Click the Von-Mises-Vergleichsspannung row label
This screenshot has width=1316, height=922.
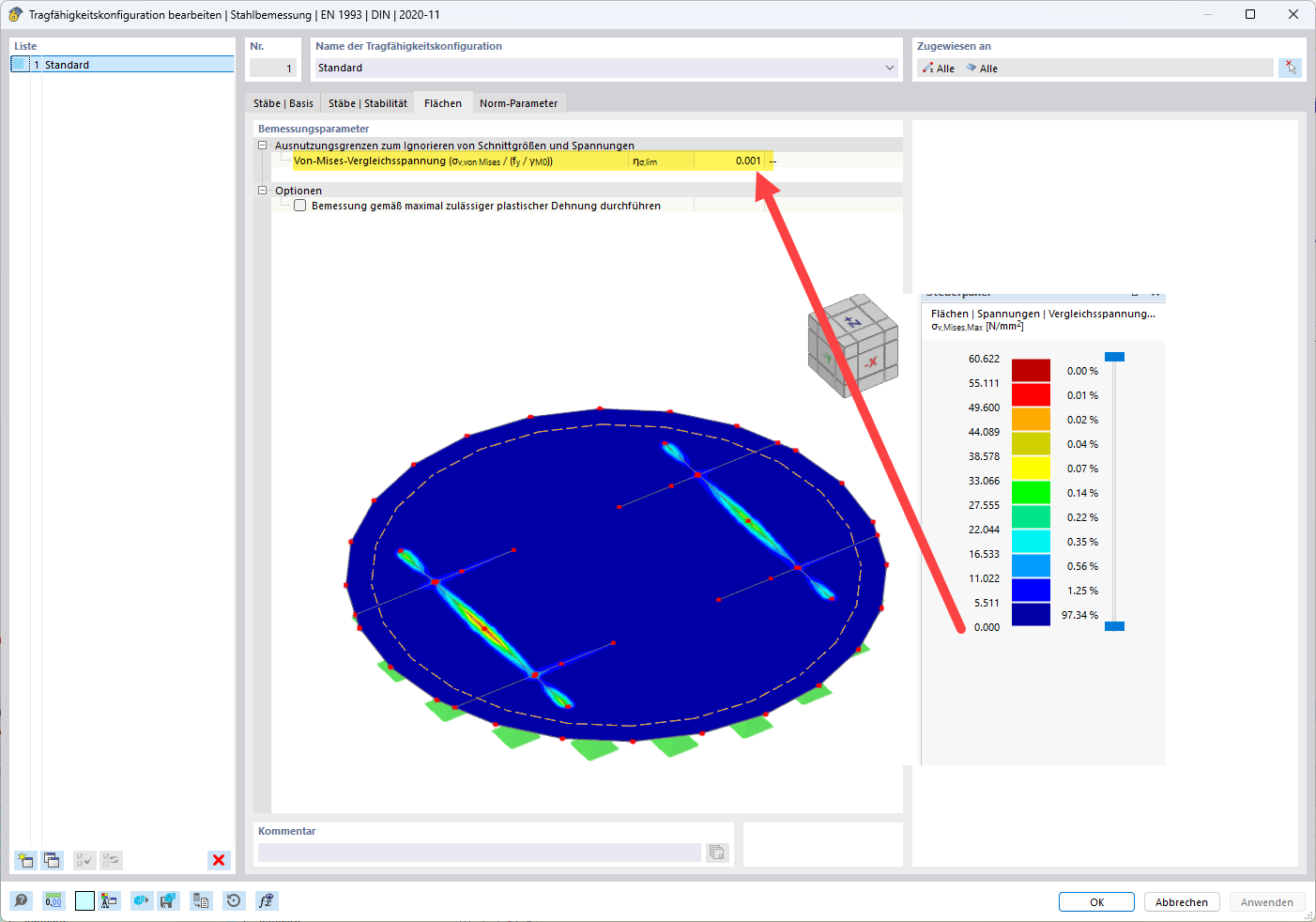click(x=423, y=161)
